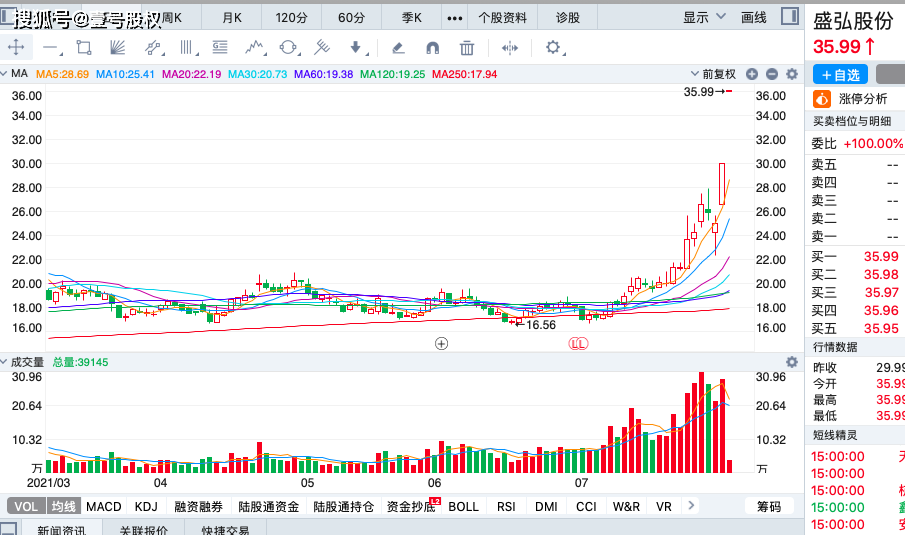Open the 显示 display dropdown
The height and width of the screenshot is (535, 905).
704,17
